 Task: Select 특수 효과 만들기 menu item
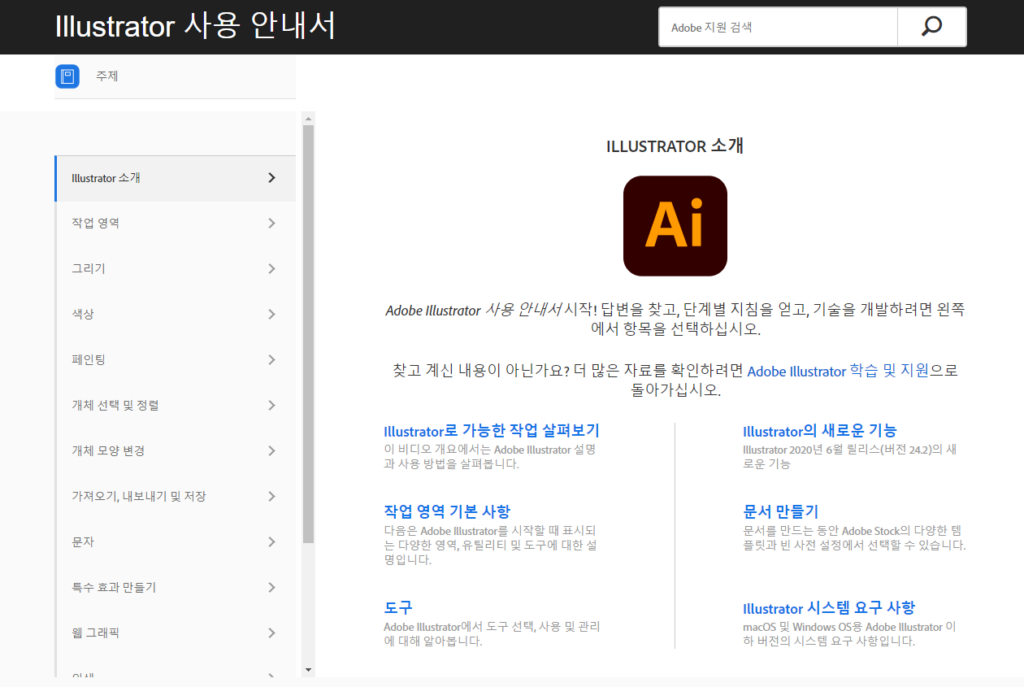pyautogui.click(x=114, y=587)
